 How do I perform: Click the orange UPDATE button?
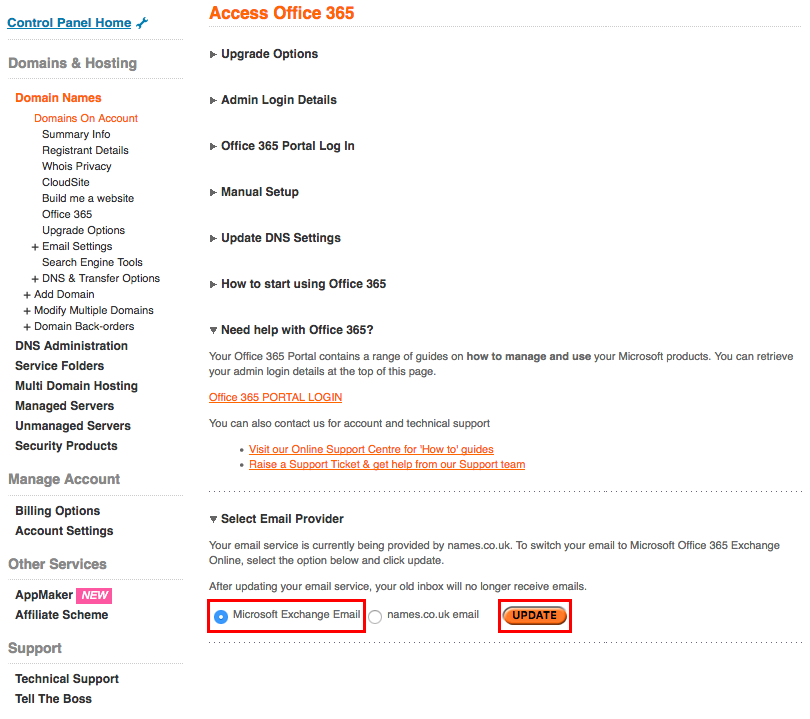click(535, 615)
